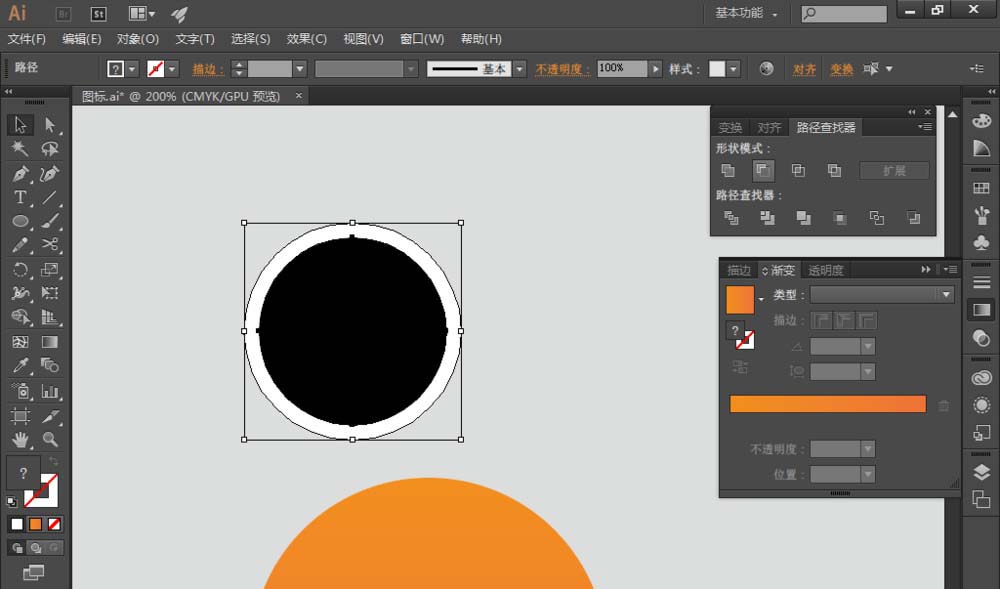Select the Scale tool

pos(50,269)
